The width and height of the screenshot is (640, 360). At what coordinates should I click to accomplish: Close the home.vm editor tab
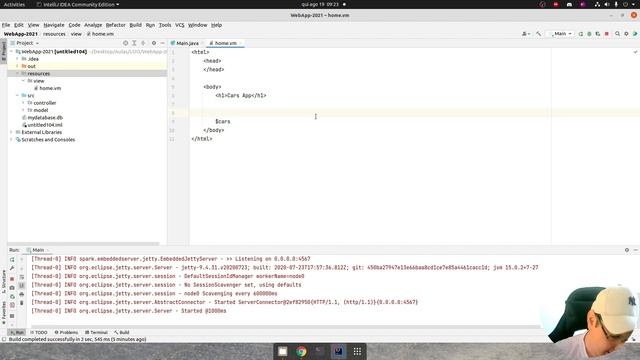240,43
